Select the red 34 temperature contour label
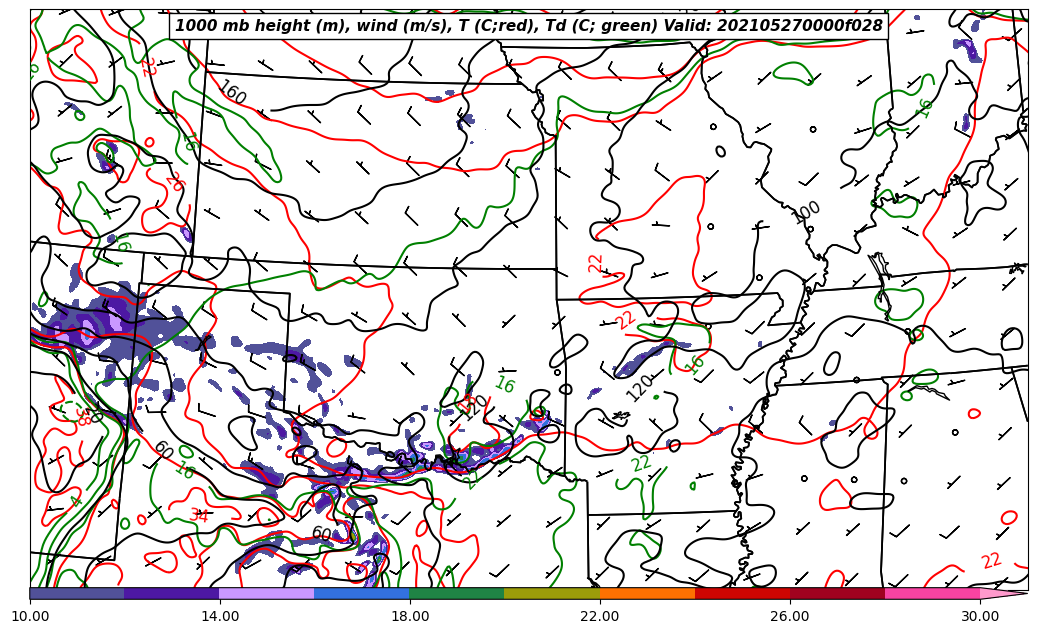Screen dimensions: 1037x633 pos(199,516)
